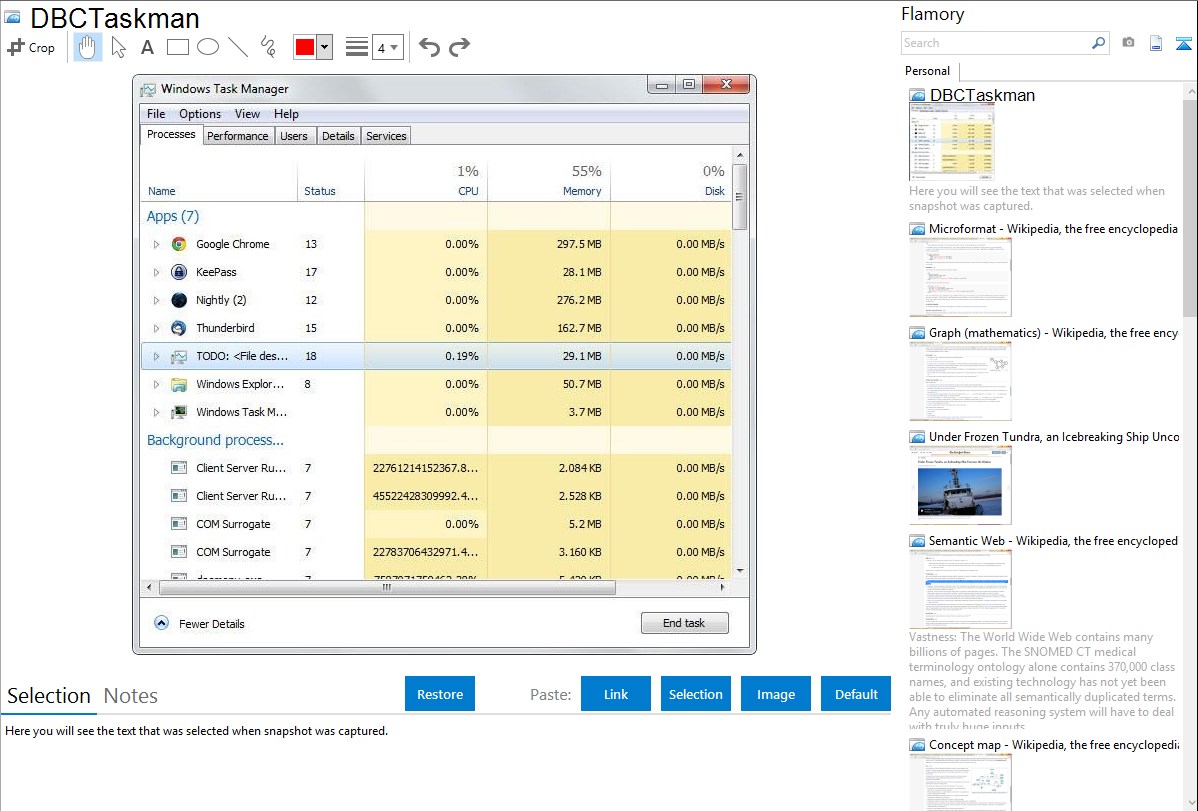Switch to the Users tab
This screenshot has height=811, width=1198.
(x=293, y=136)
